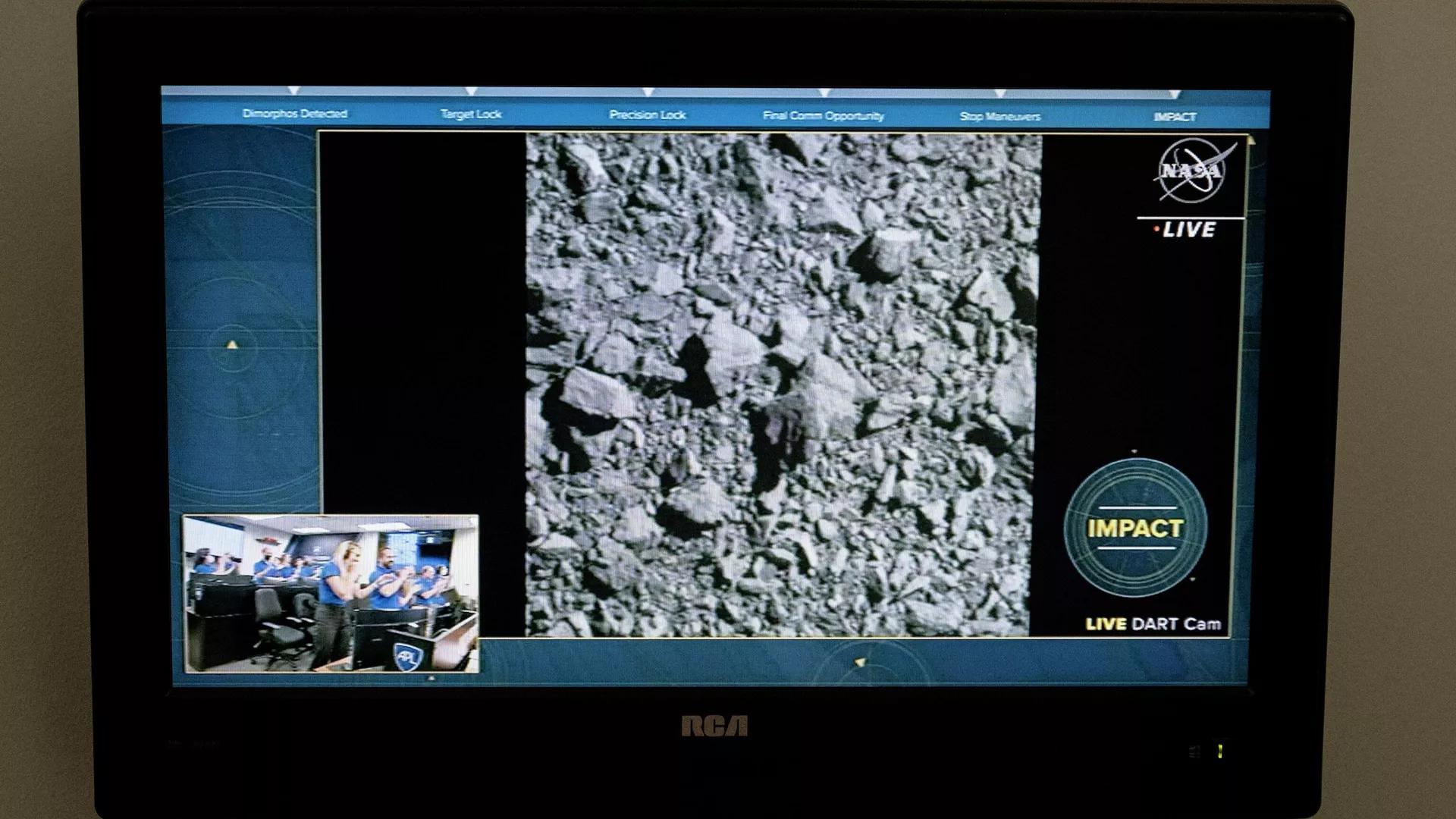Click the NASA logo
The image size is (1456, 819).
(x=1192, y=171)
